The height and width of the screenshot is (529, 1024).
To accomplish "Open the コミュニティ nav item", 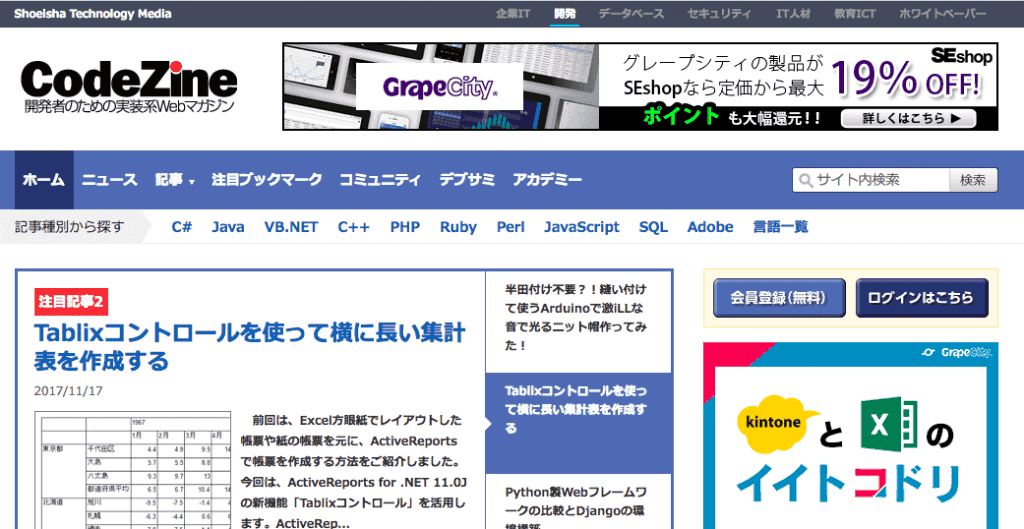I will click(380, 180).
